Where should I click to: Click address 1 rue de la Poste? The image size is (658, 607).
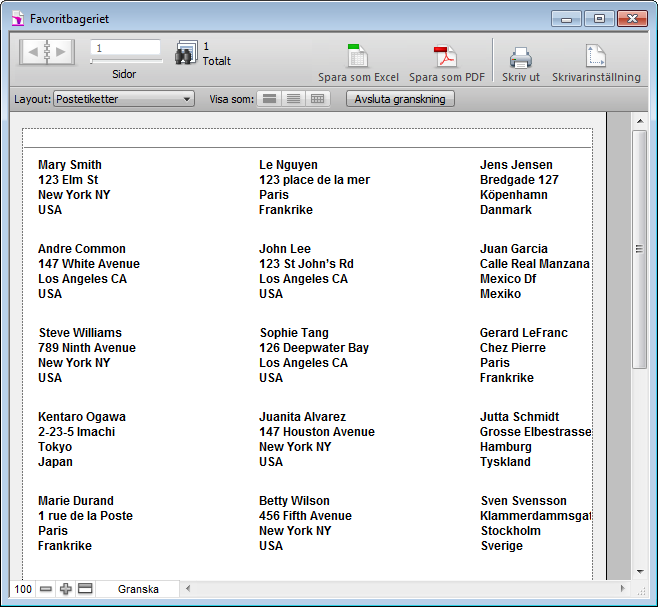(85, 515)
